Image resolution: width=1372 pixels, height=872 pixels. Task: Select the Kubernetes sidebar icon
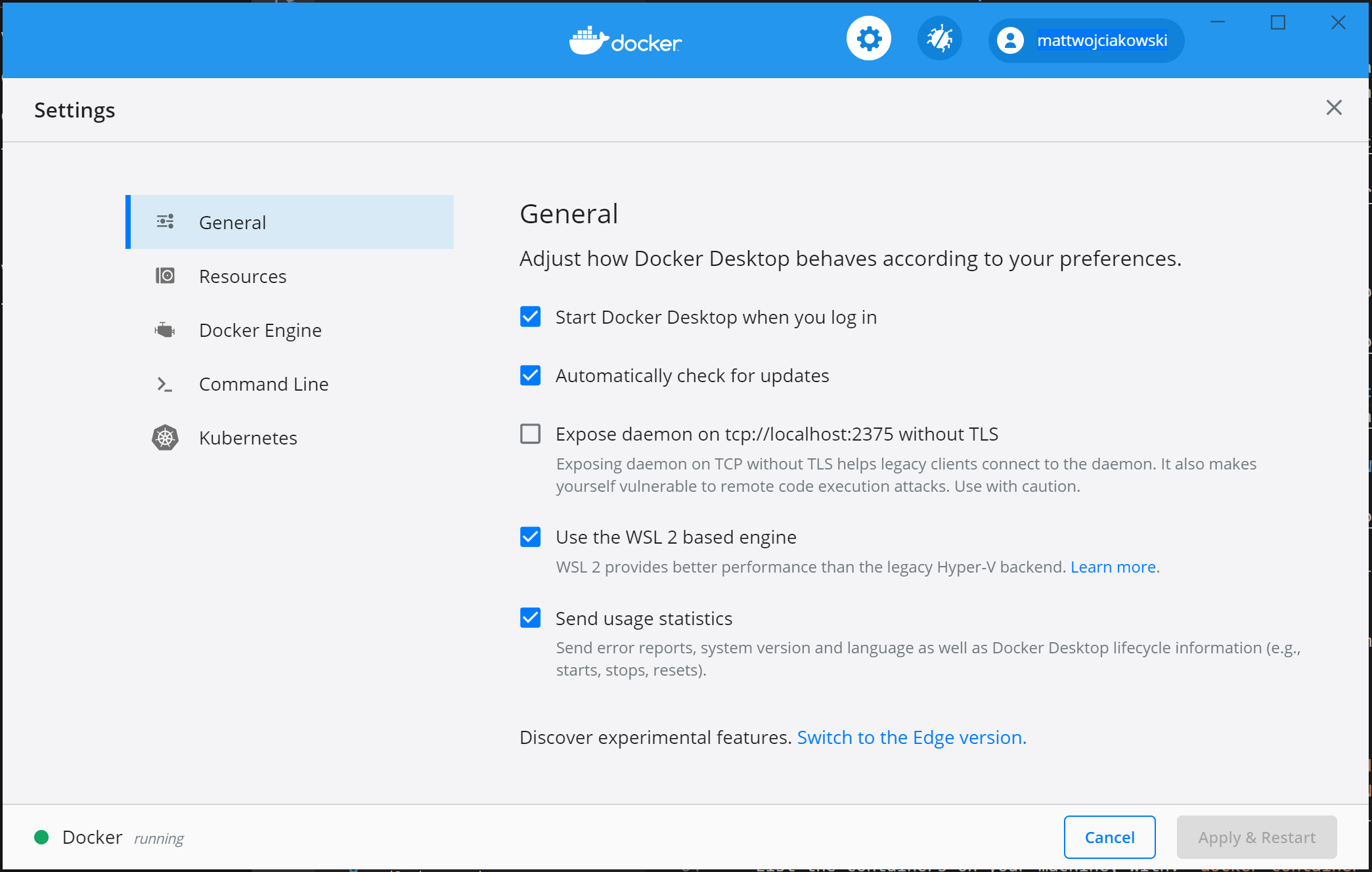[x=164, y=437]
